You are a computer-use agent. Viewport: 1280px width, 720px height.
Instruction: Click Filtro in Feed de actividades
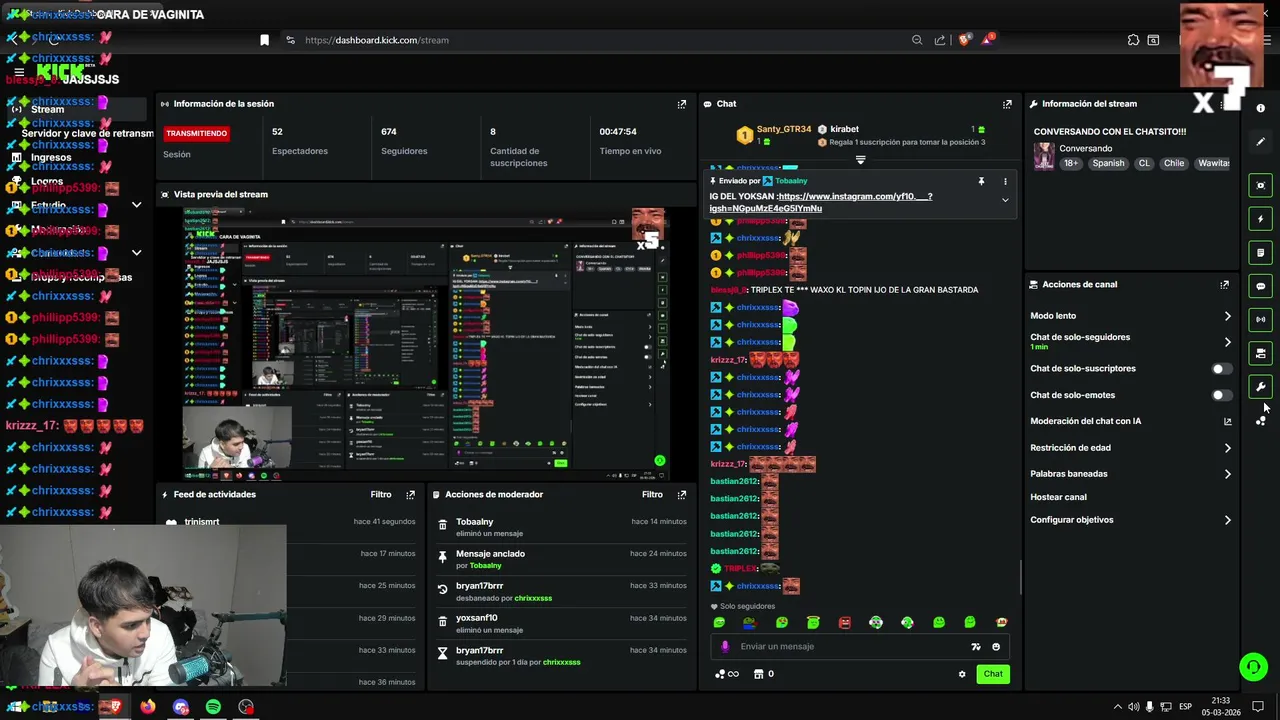click(381, 495)
